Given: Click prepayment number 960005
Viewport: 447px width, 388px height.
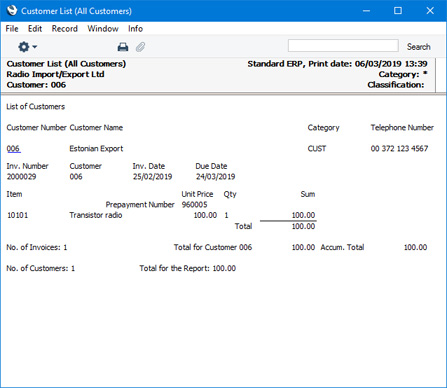Looking at the screenshot, I should [194, 205].
